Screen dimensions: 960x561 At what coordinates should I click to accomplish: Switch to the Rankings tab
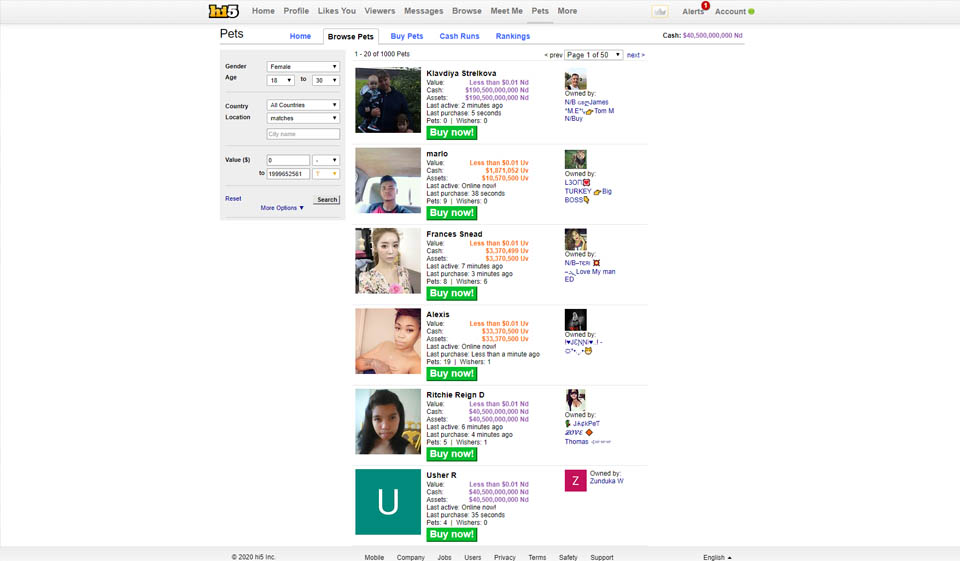pyautogui.click(x=513, y=36)
